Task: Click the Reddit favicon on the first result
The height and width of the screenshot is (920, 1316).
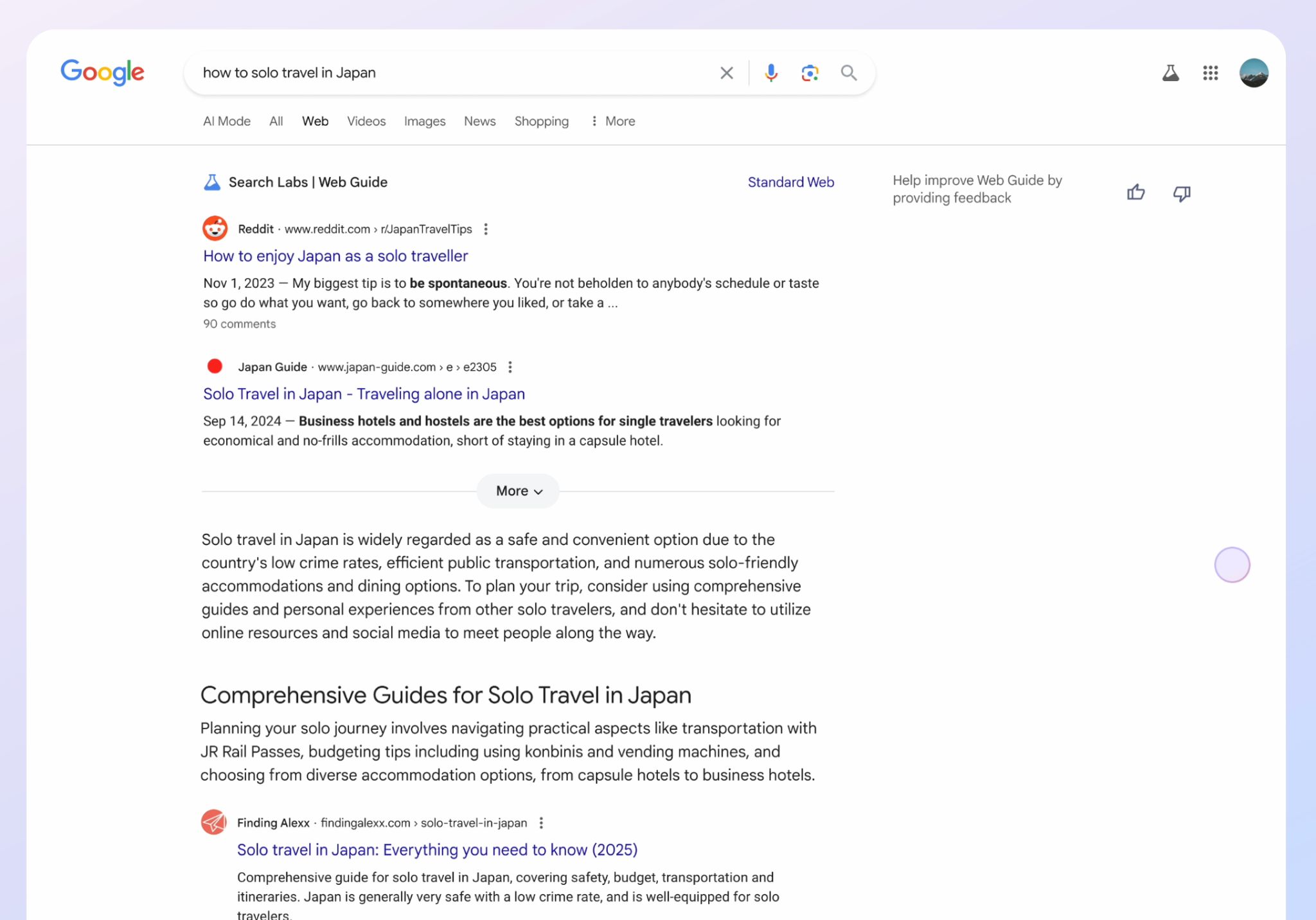Action: tap(215, 228)
